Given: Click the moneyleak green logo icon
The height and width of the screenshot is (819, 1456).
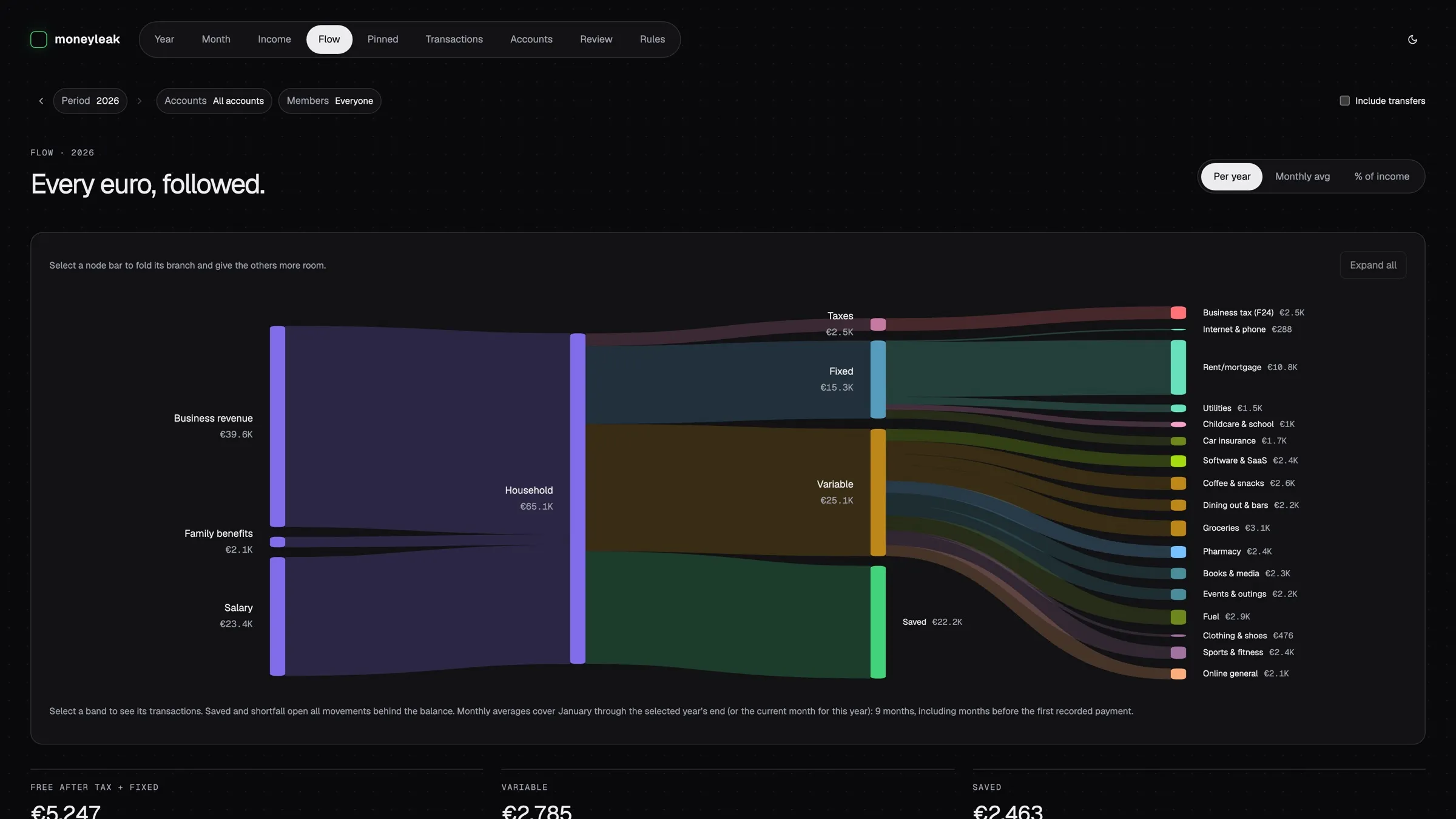Looking at the screenshot, I should pos(39,39).
